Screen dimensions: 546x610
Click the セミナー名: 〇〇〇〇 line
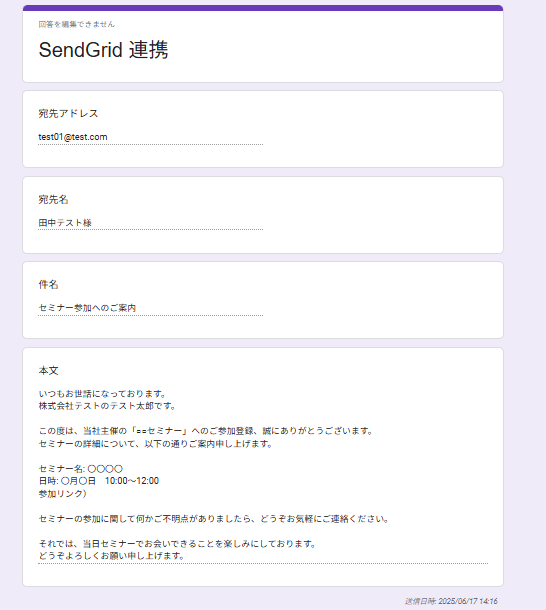pos(81,469)
